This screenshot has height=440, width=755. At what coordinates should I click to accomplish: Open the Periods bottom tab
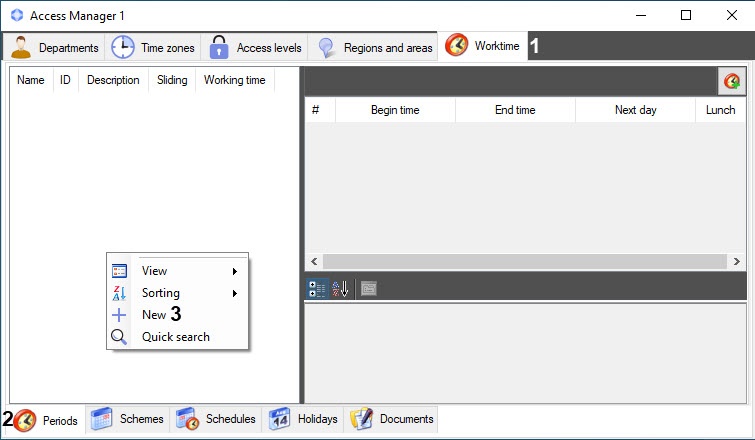click(x=46, y=420)
